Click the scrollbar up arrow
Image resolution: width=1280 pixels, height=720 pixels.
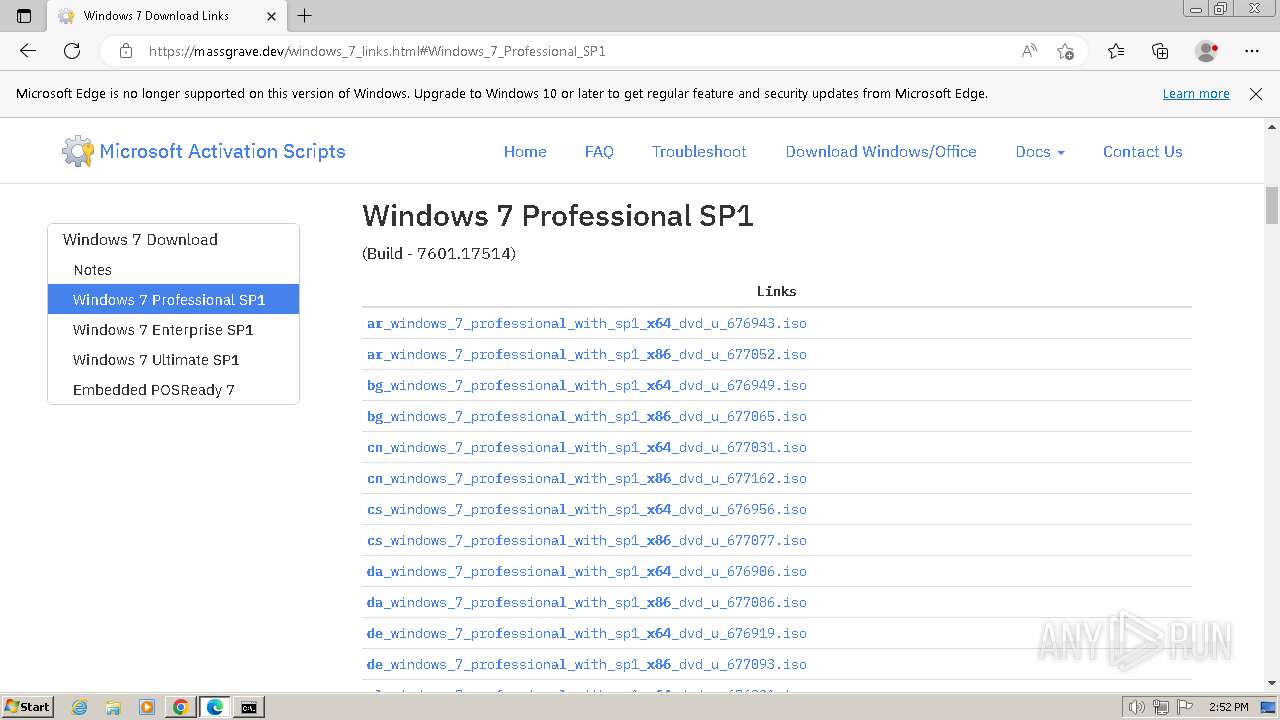1272,127
